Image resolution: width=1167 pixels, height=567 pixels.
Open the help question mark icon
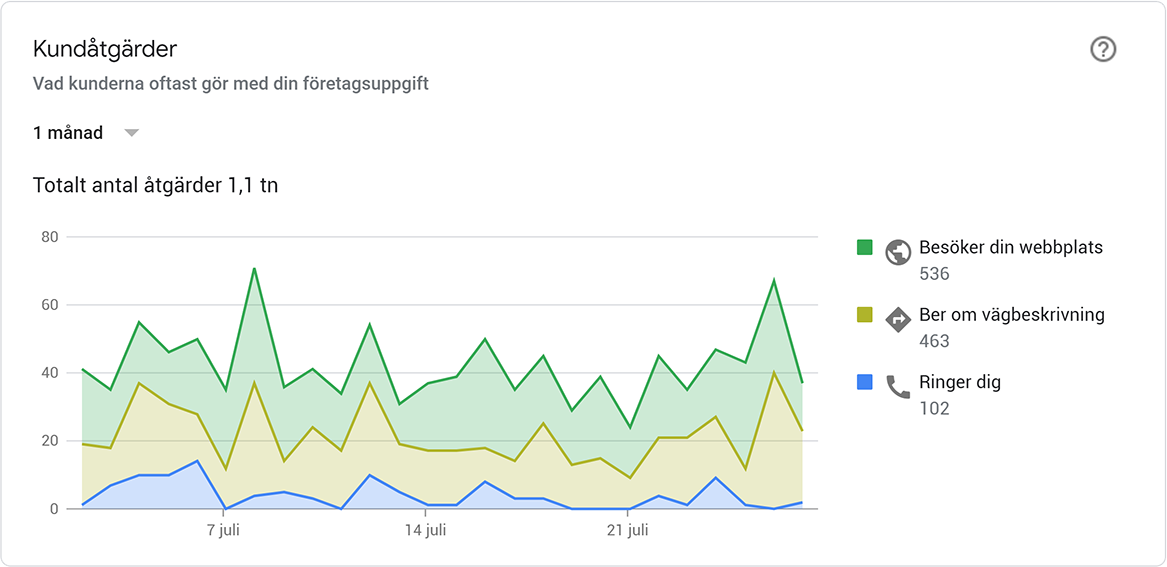click(x=1103, y=50)
